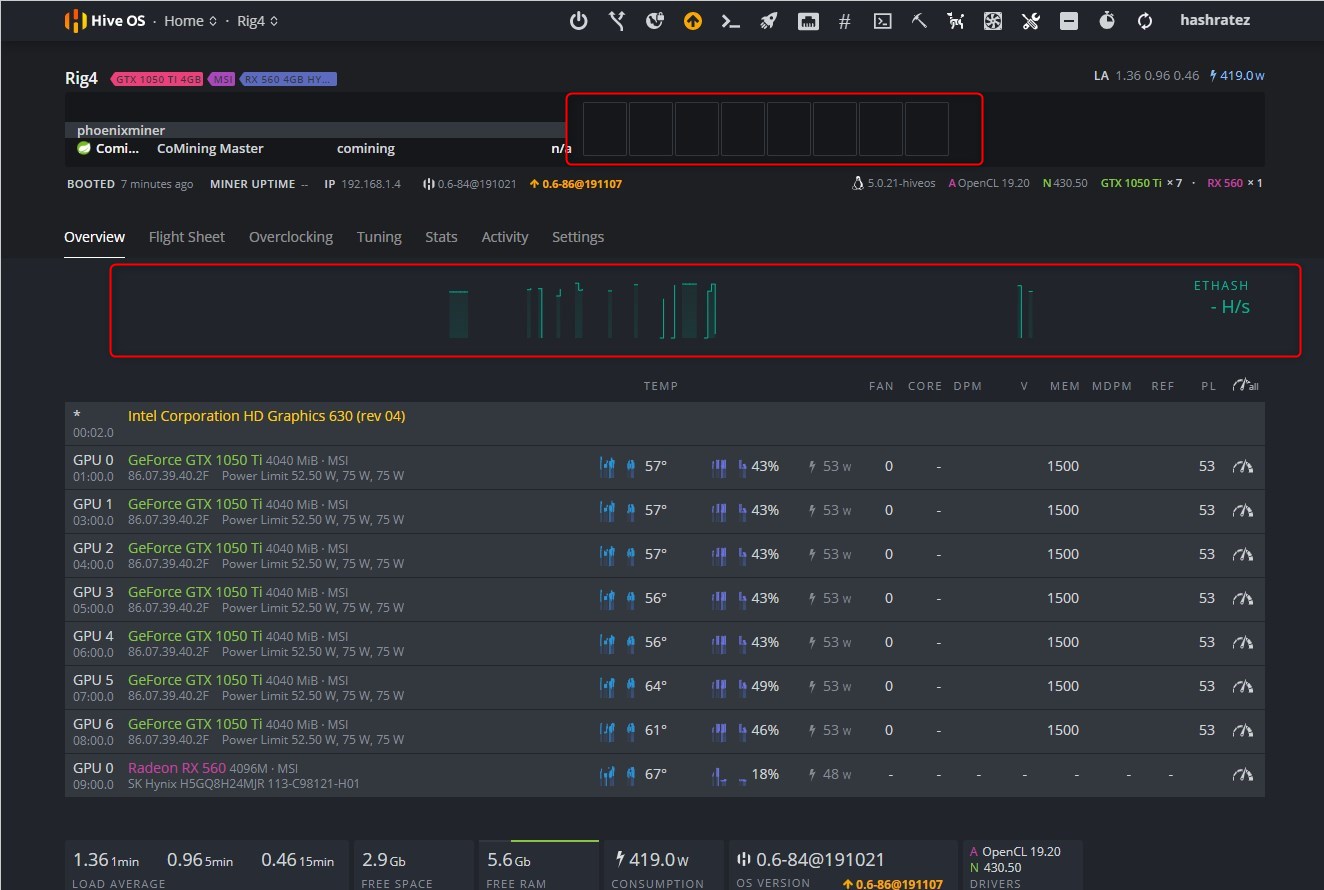Click the 5.6 Gb free RAM card

pyautogui.click(x=538, y=865)
